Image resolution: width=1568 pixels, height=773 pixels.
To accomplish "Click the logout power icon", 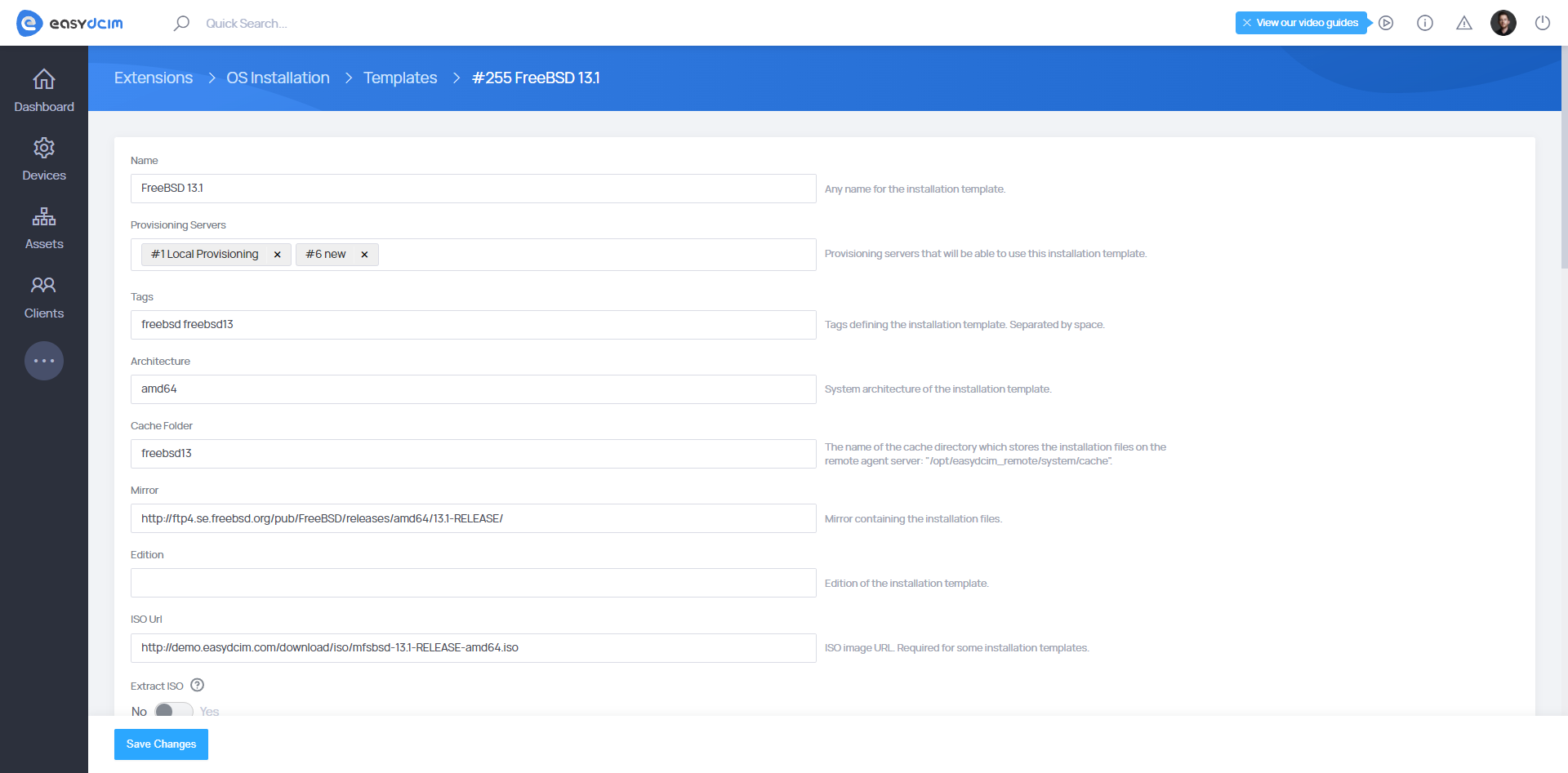I will [x=1543, y=23].
